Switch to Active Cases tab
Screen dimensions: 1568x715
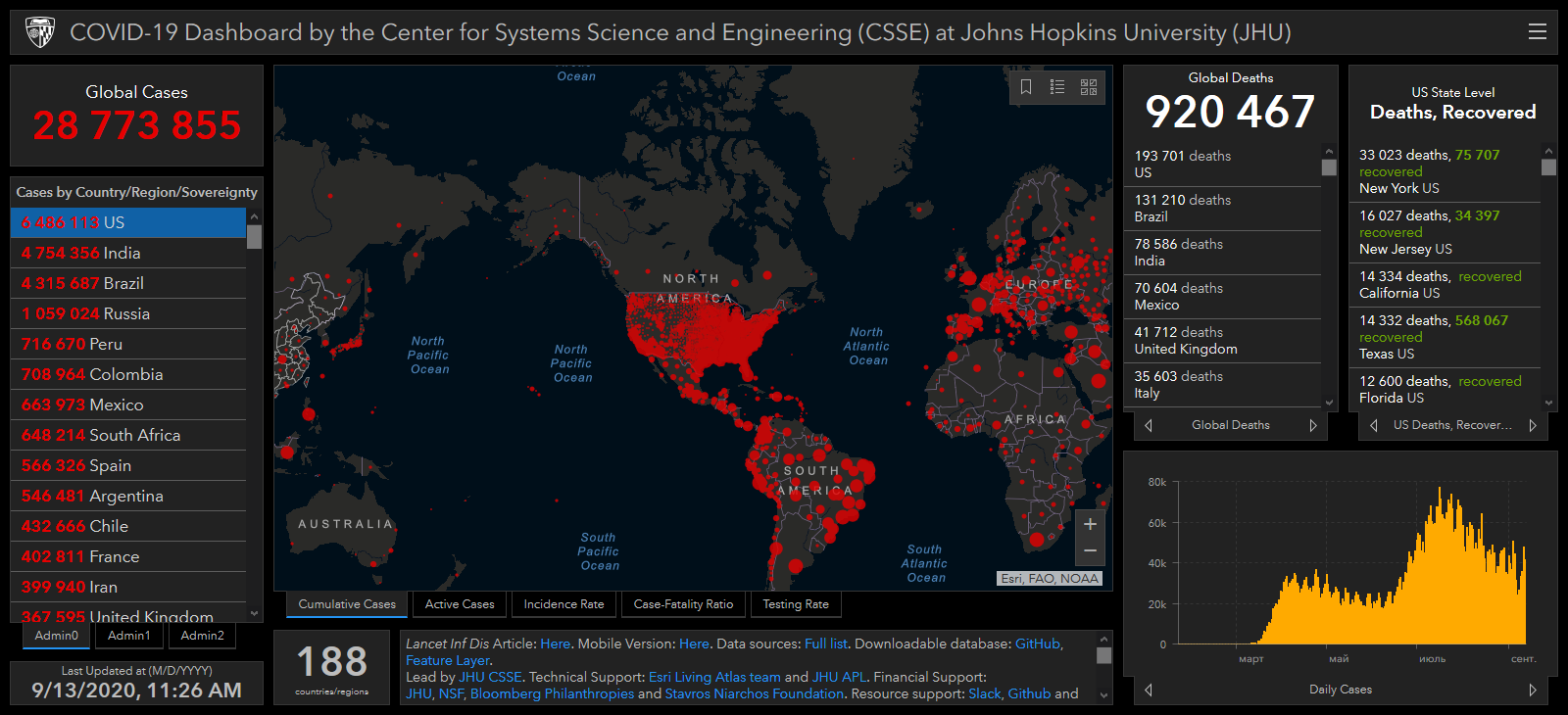460,604
